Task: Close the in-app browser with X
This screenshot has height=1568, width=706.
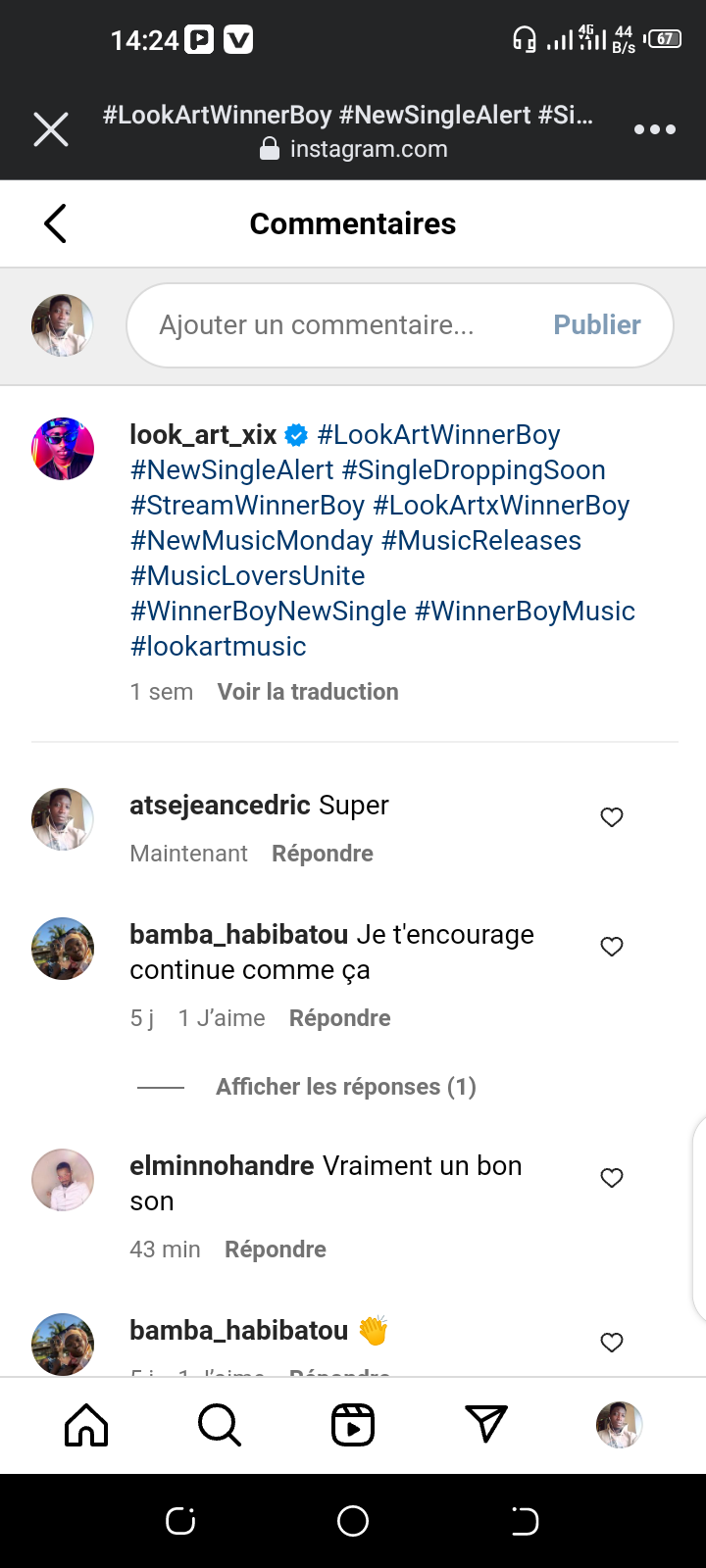Action: pyautogui.click(x=51, y=129)
